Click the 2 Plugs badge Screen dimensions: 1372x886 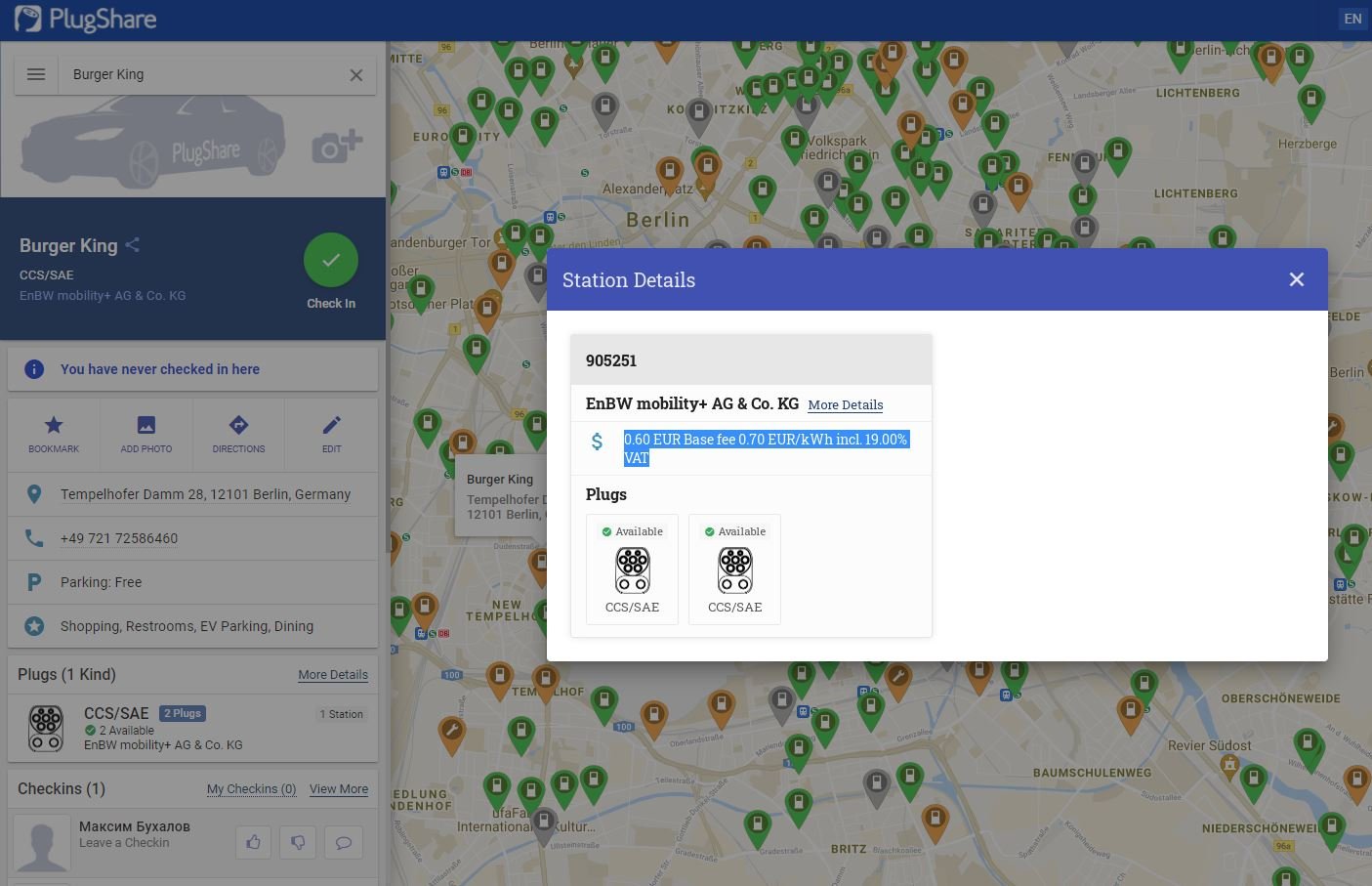coord(182,713)
